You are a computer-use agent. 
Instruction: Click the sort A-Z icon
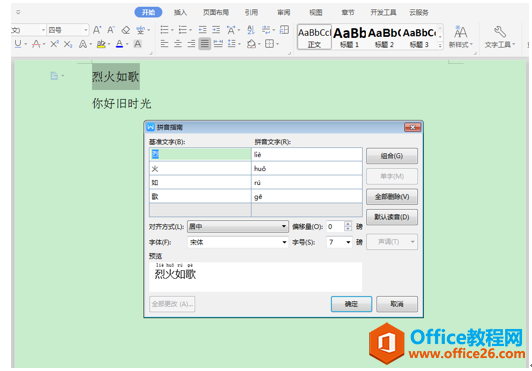251,30
